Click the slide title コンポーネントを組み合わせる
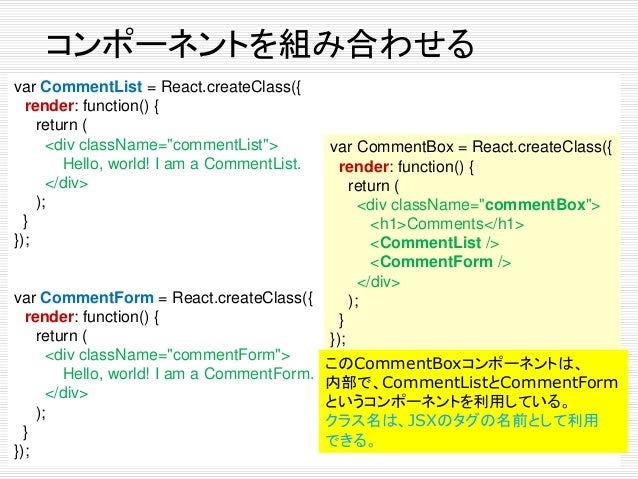Viewport: 638px width, 479px height. pyautogui.click(x=260, y=44)
